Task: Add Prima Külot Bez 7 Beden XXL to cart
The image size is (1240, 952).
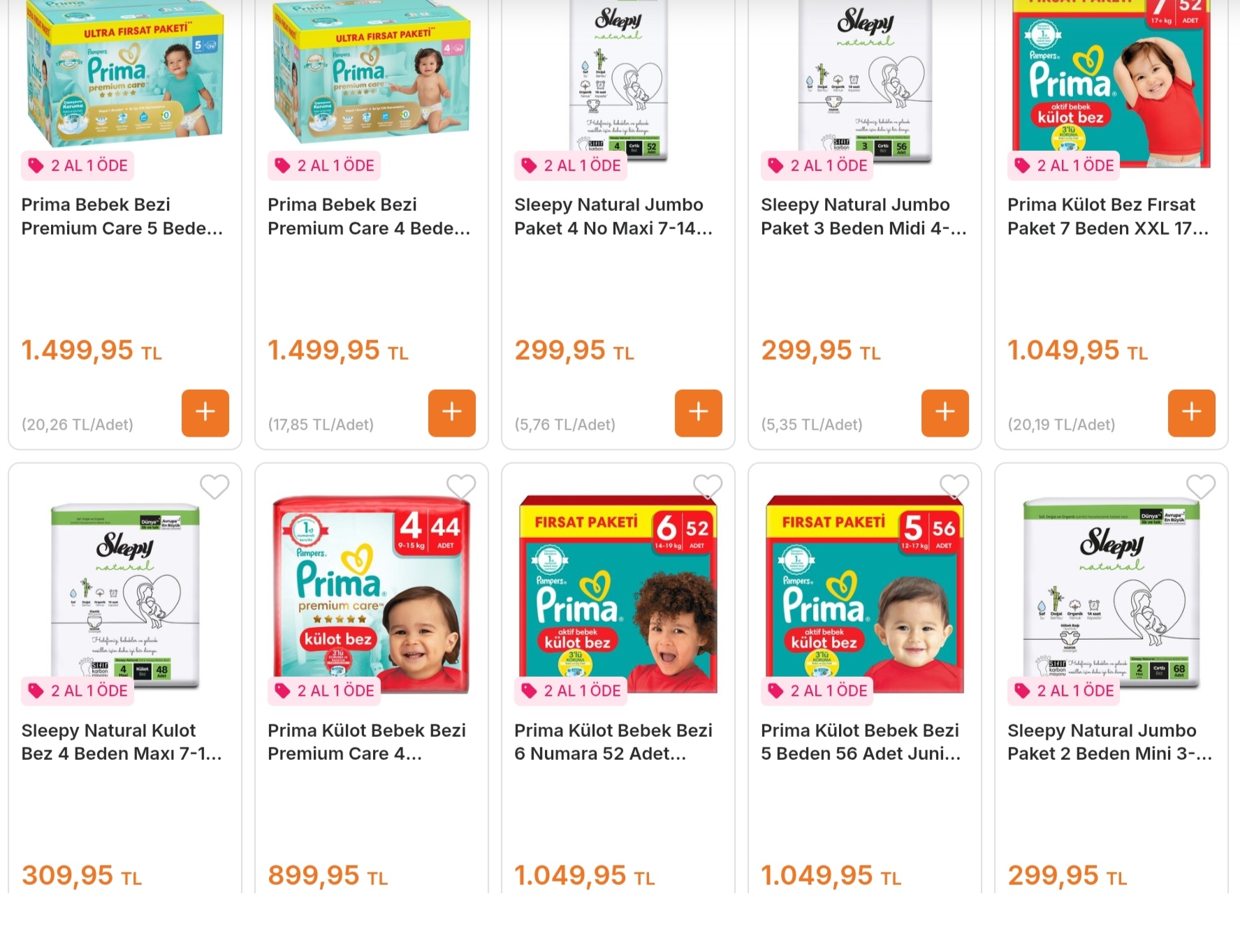Action: coord(1192,413)
